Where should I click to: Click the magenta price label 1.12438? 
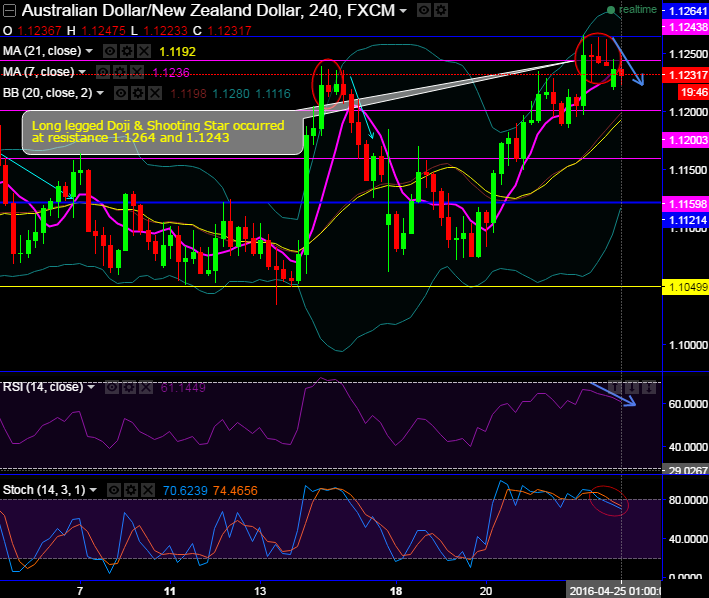point(685,27)
